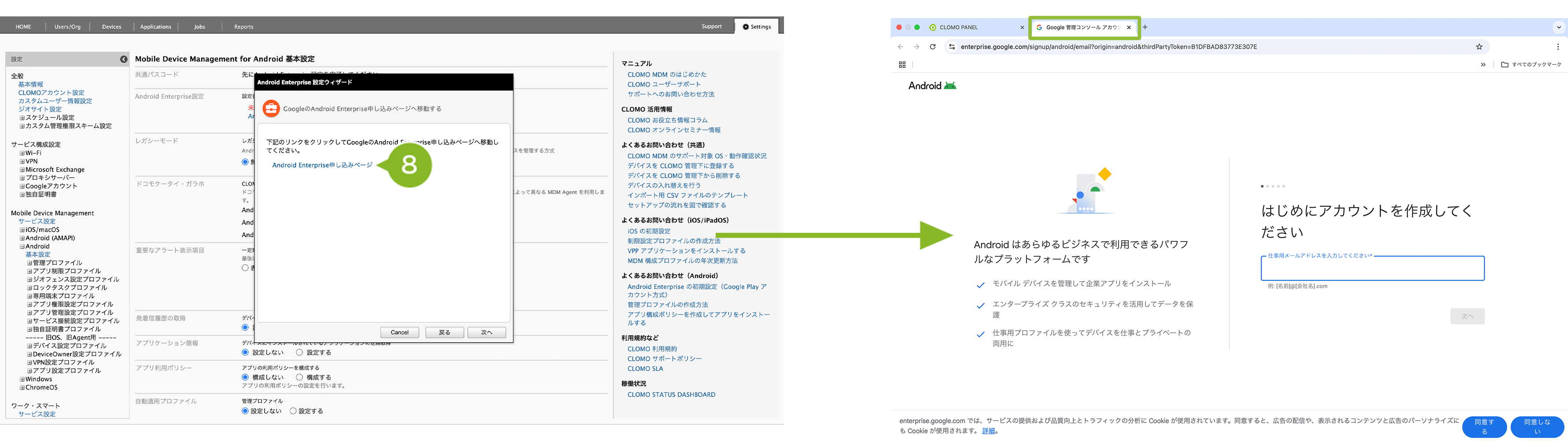Click the 仕事用メールアドレス input field
Viewport: 1568px width, 441px height.
pos(1373,269)
